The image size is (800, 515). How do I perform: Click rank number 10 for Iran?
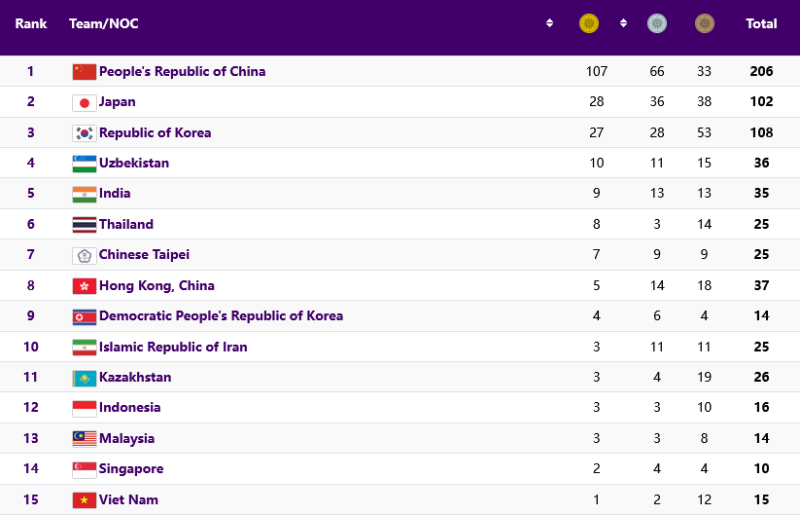click(31, 347)
